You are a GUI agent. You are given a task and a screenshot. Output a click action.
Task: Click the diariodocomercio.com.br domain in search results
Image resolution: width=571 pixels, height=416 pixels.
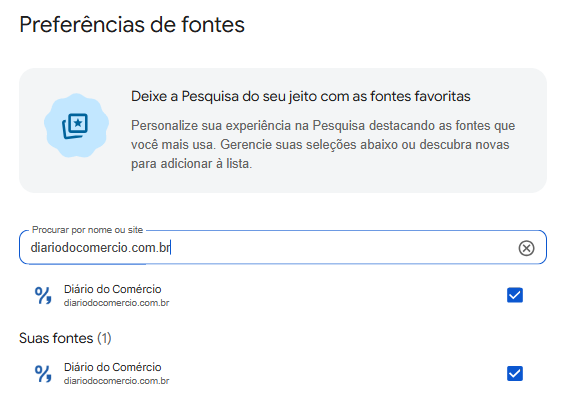coord(117,303)
